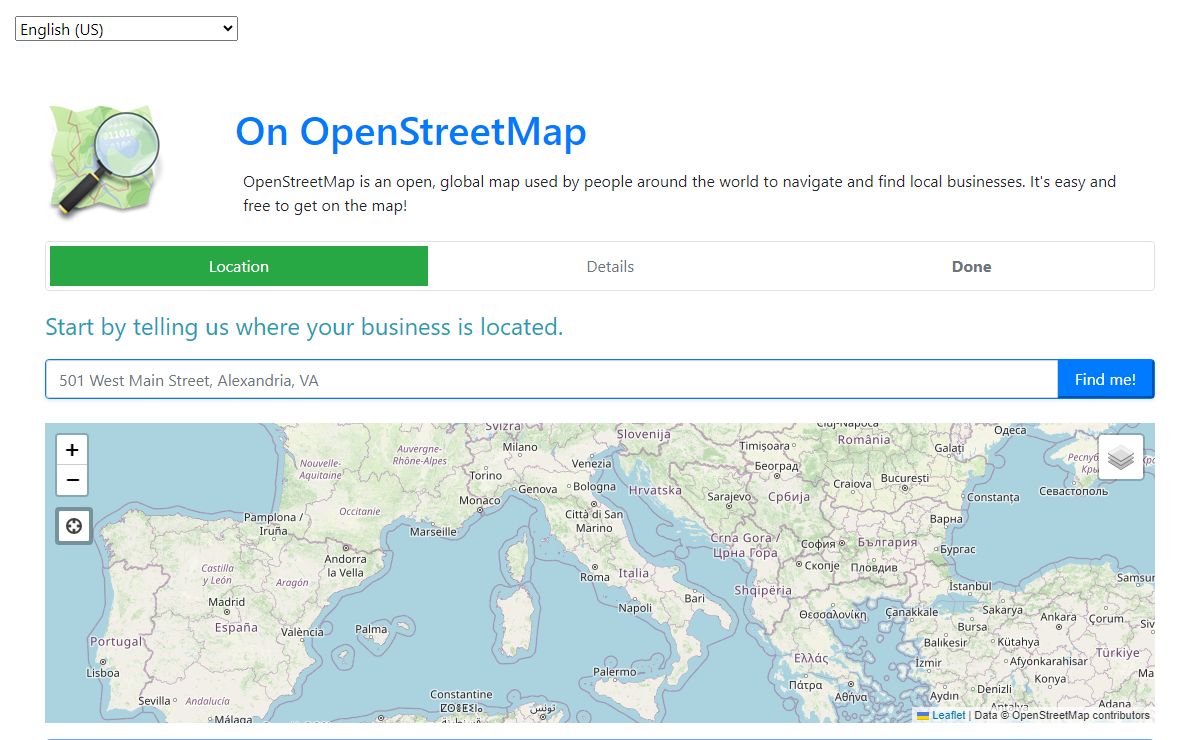
Task: Click Torino label on the map
Action: coord(486,476)
